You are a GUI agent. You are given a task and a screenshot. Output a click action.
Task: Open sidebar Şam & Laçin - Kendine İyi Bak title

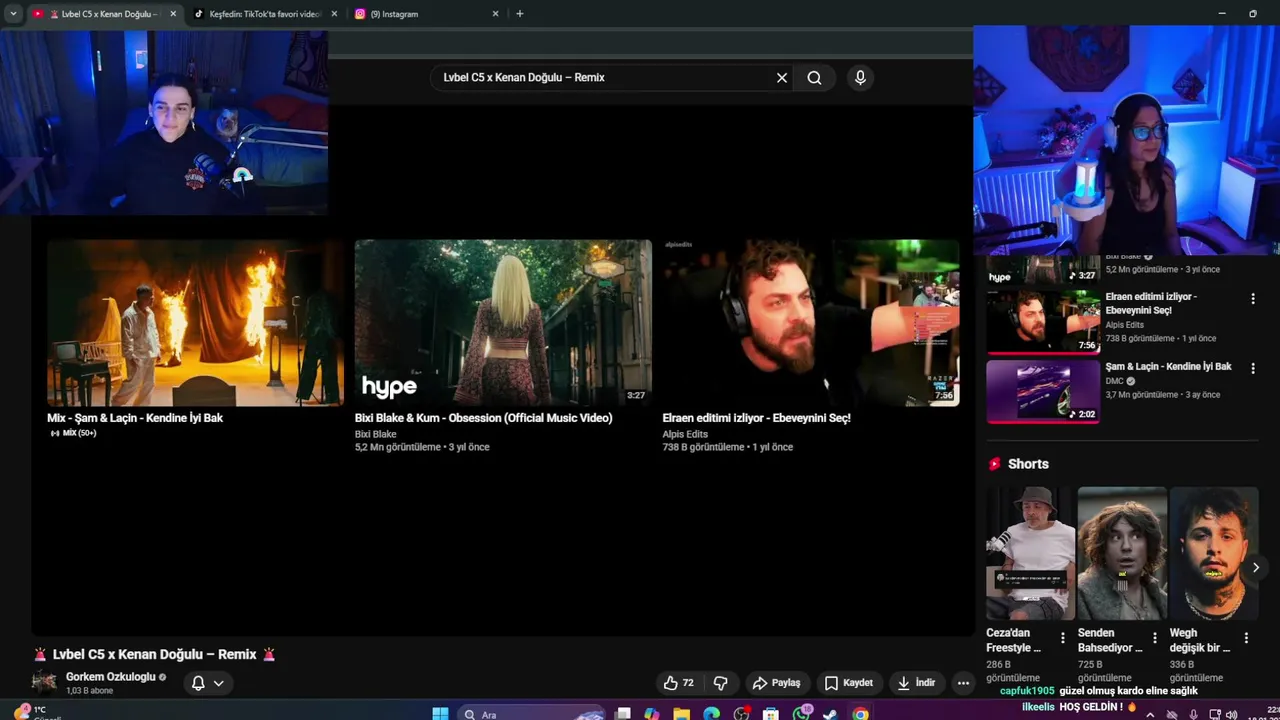click(x=1168, y=367)
